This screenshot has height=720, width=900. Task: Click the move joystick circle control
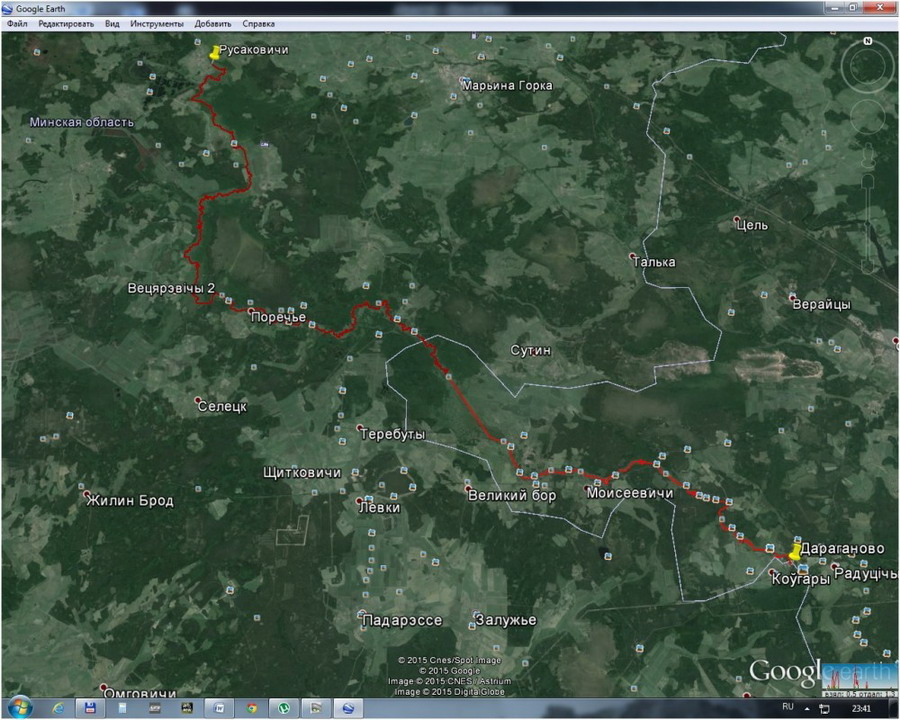pyautogui.click(x=867, y=118)
